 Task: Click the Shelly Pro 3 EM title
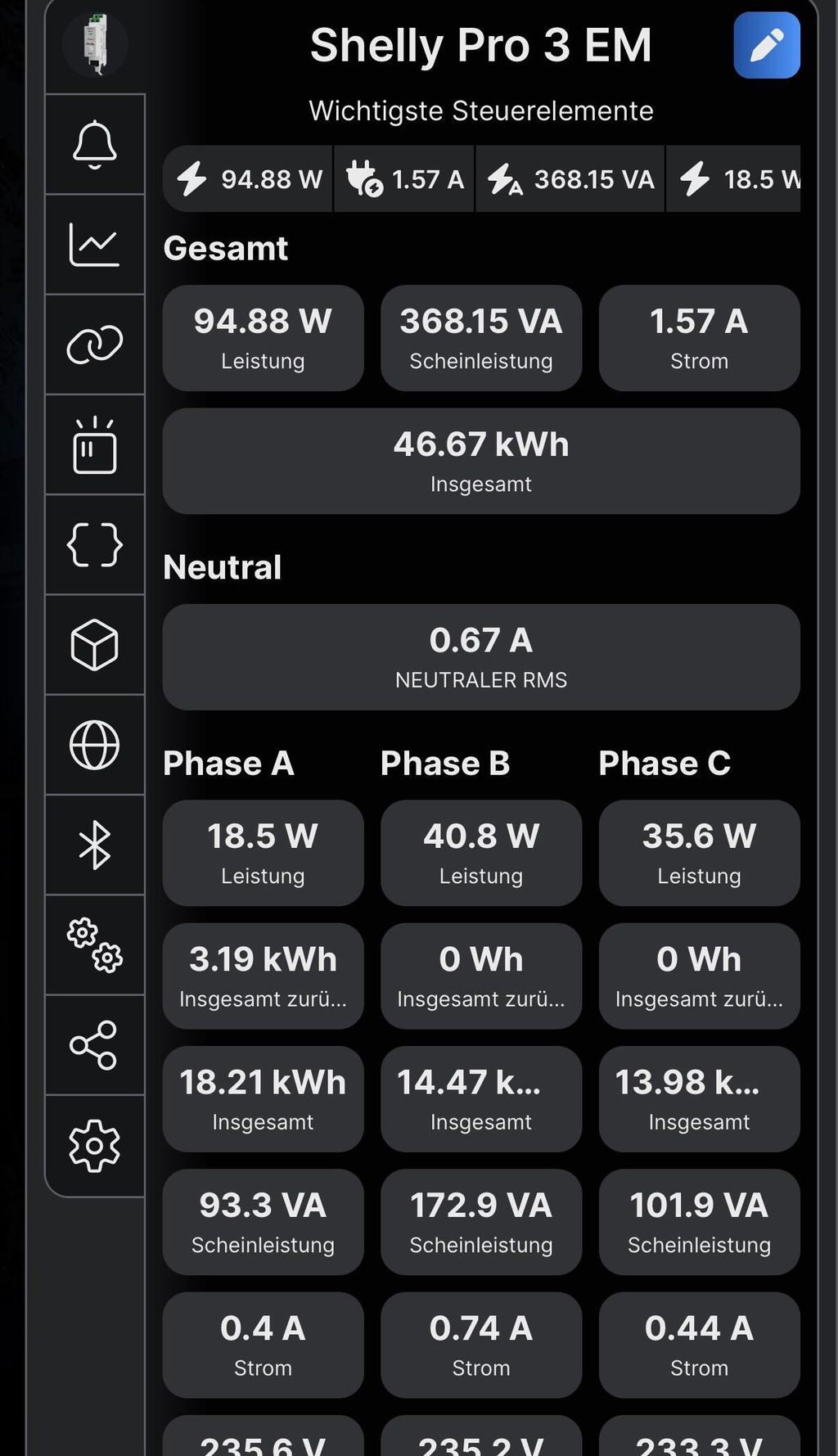point(481,45)
